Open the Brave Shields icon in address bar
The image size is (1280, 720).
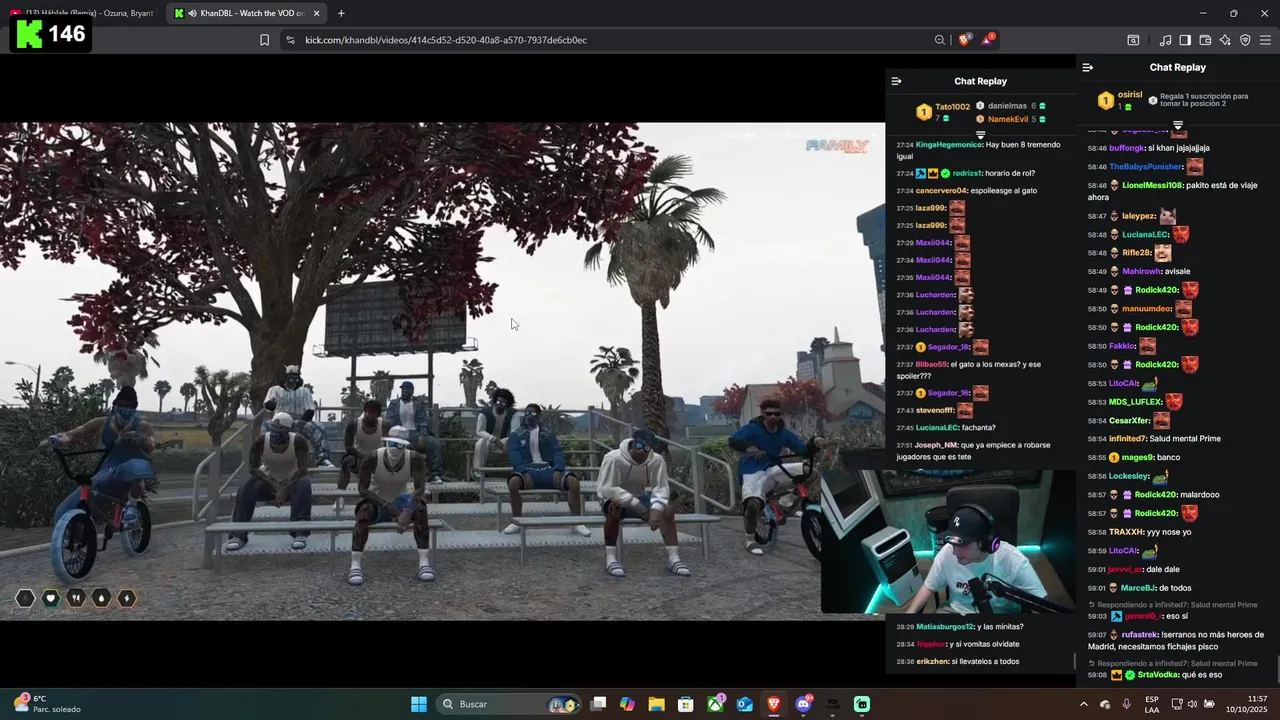[964, 40]
